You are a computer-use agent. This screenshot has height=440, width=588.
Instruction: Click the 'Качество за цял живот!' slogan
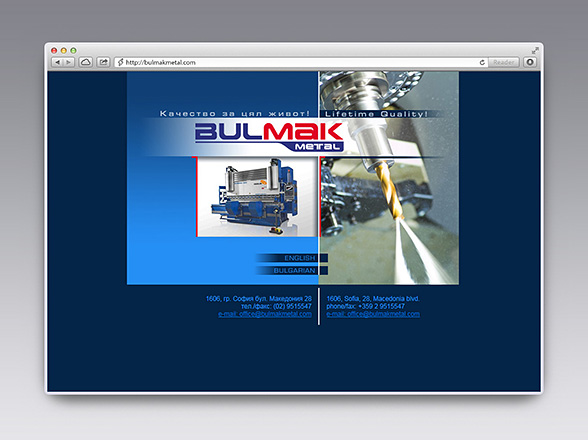[x=235, y=114]
